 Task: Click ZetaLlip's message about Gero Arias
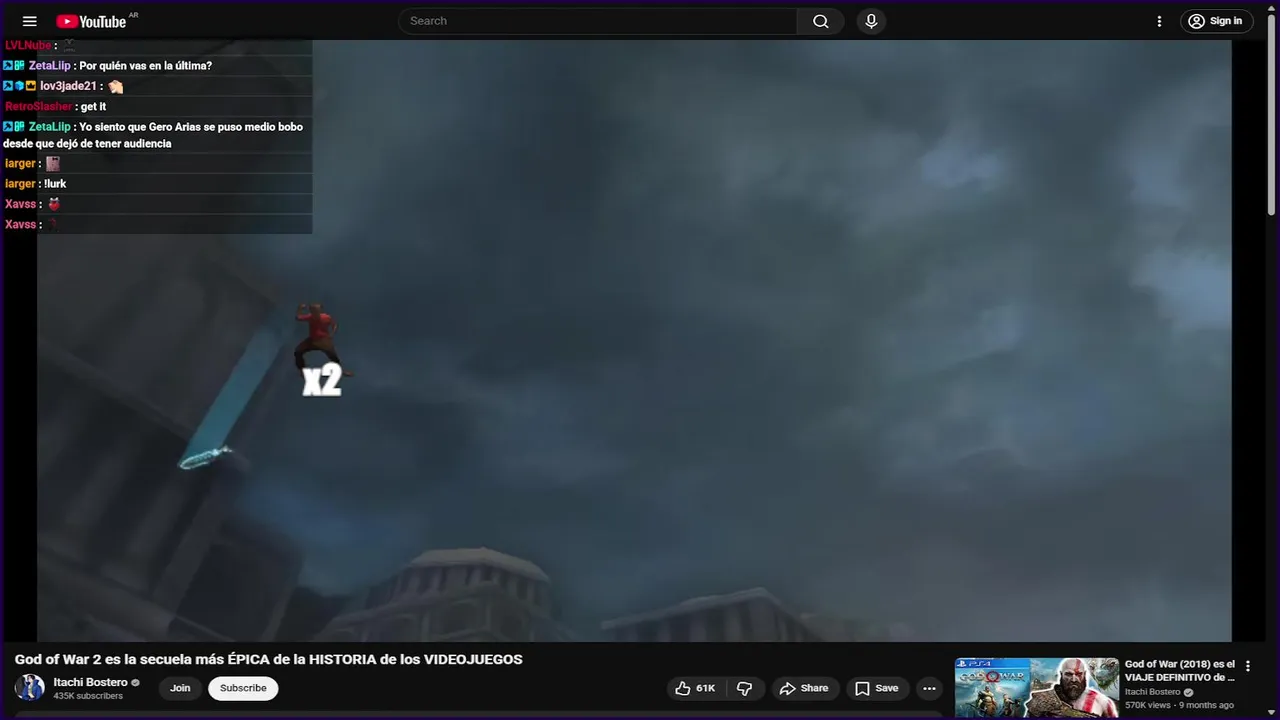pos(153,135)
